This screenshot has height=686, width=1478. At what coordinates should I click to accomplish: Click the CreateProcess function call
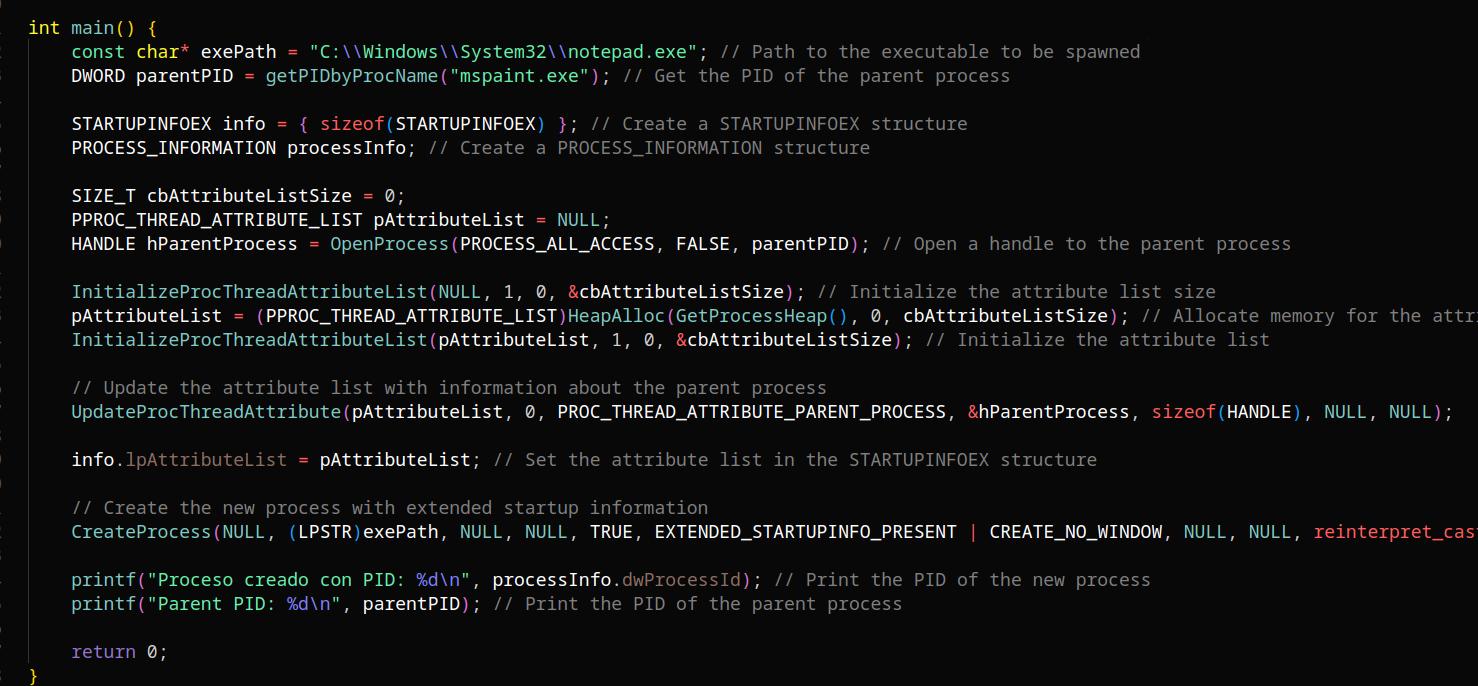point(141,531)
